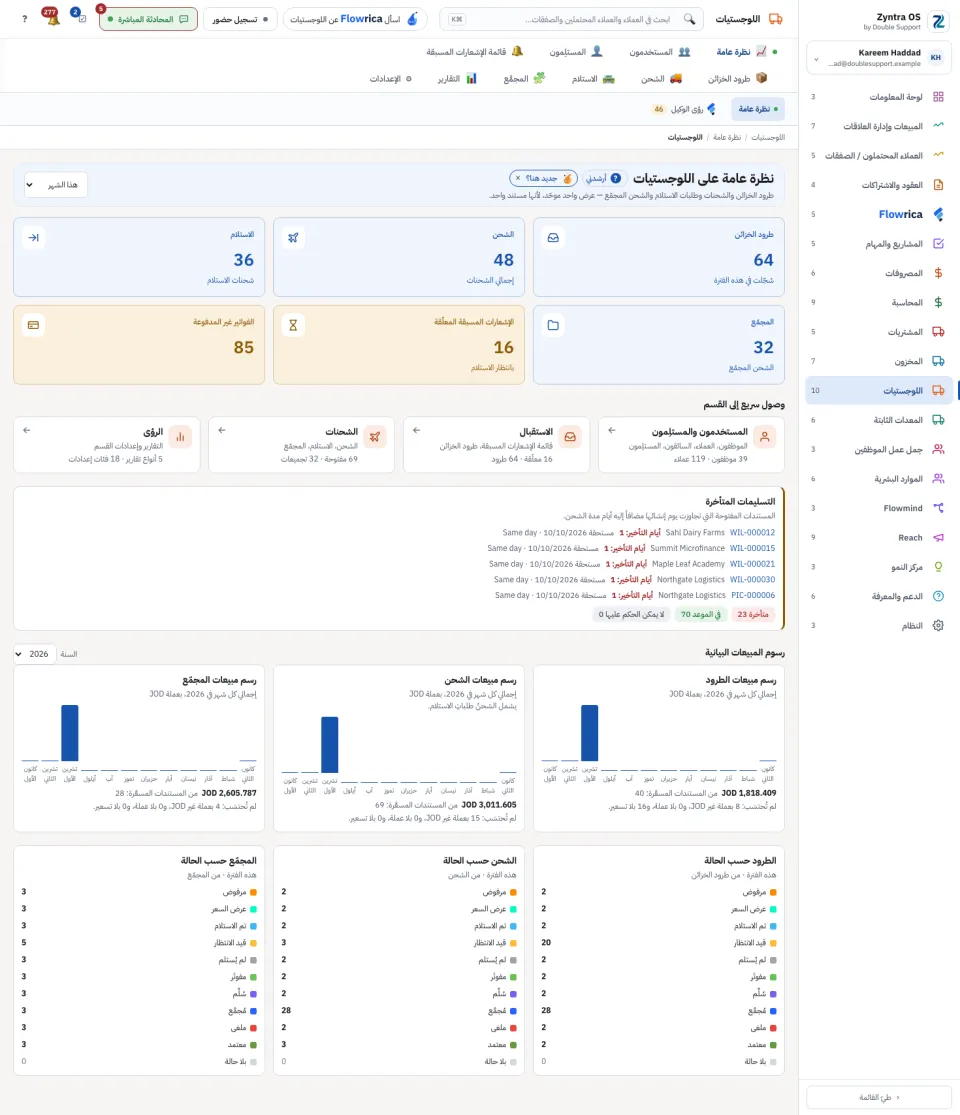Open العقود والاشتراكات document icon in sidebar
The height and width of the screenshot is (1115, 960).
point(938,185)
